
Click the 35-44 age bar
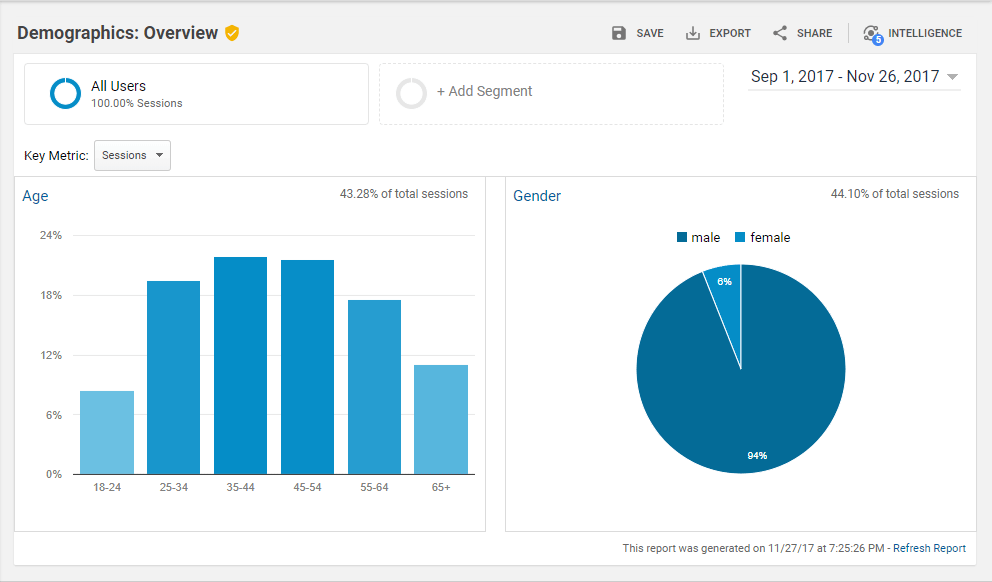coord(240,365)
